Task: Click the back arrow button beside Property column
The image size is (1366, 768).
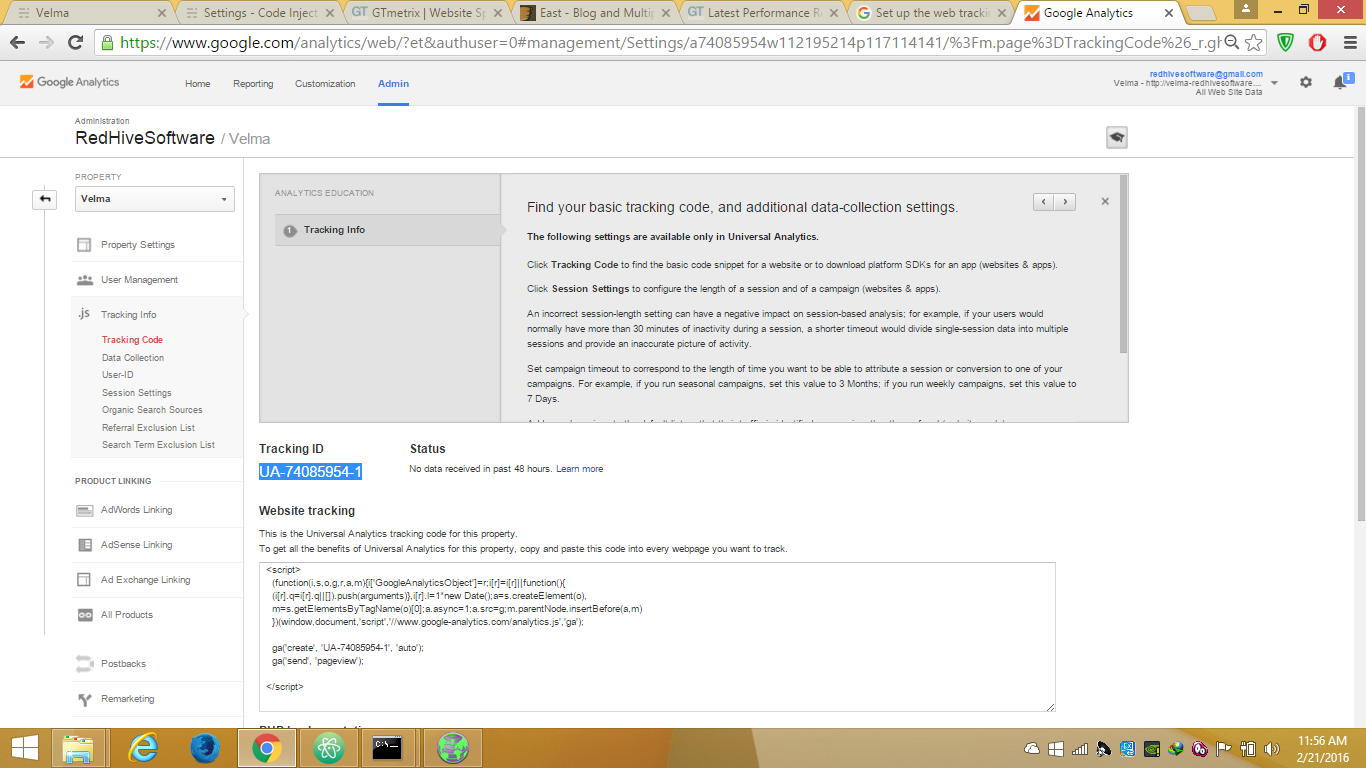Action: point(44,199)
